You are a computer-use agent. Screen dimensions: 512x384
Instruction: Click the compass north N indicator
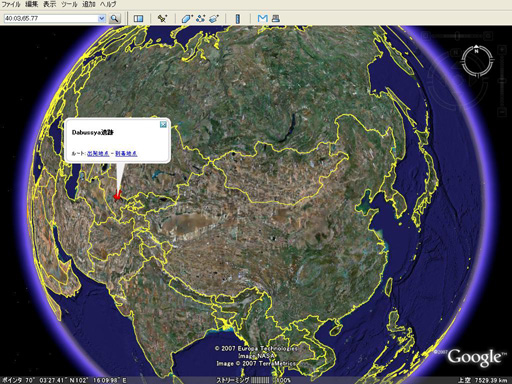click(x=476, y=51)
